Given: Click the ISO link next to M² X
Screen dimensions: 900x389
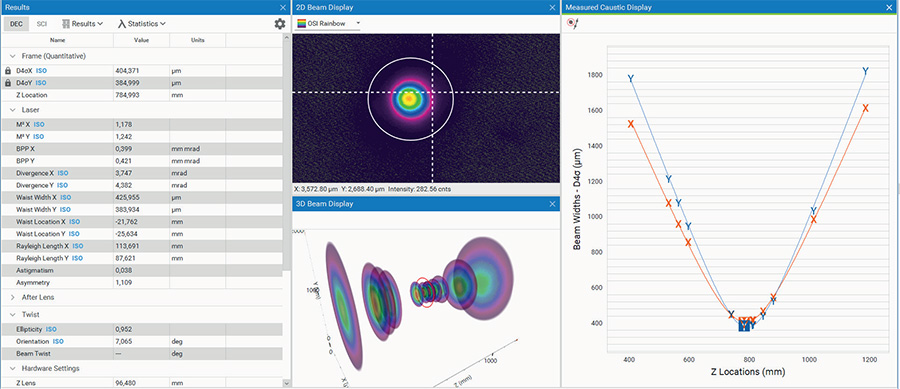Looking at the screenshot, I should (39, 124).
